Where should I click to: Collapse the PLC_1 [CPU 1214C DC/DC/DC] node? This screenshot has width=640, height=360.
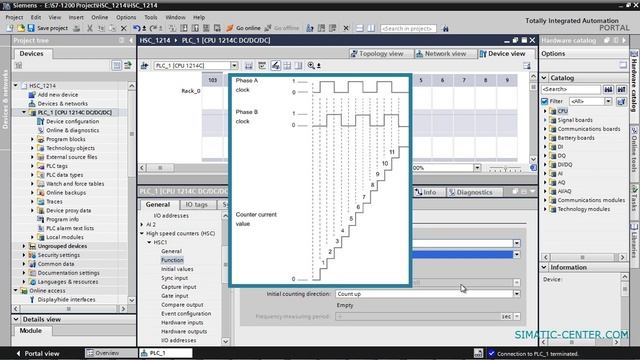24,112
